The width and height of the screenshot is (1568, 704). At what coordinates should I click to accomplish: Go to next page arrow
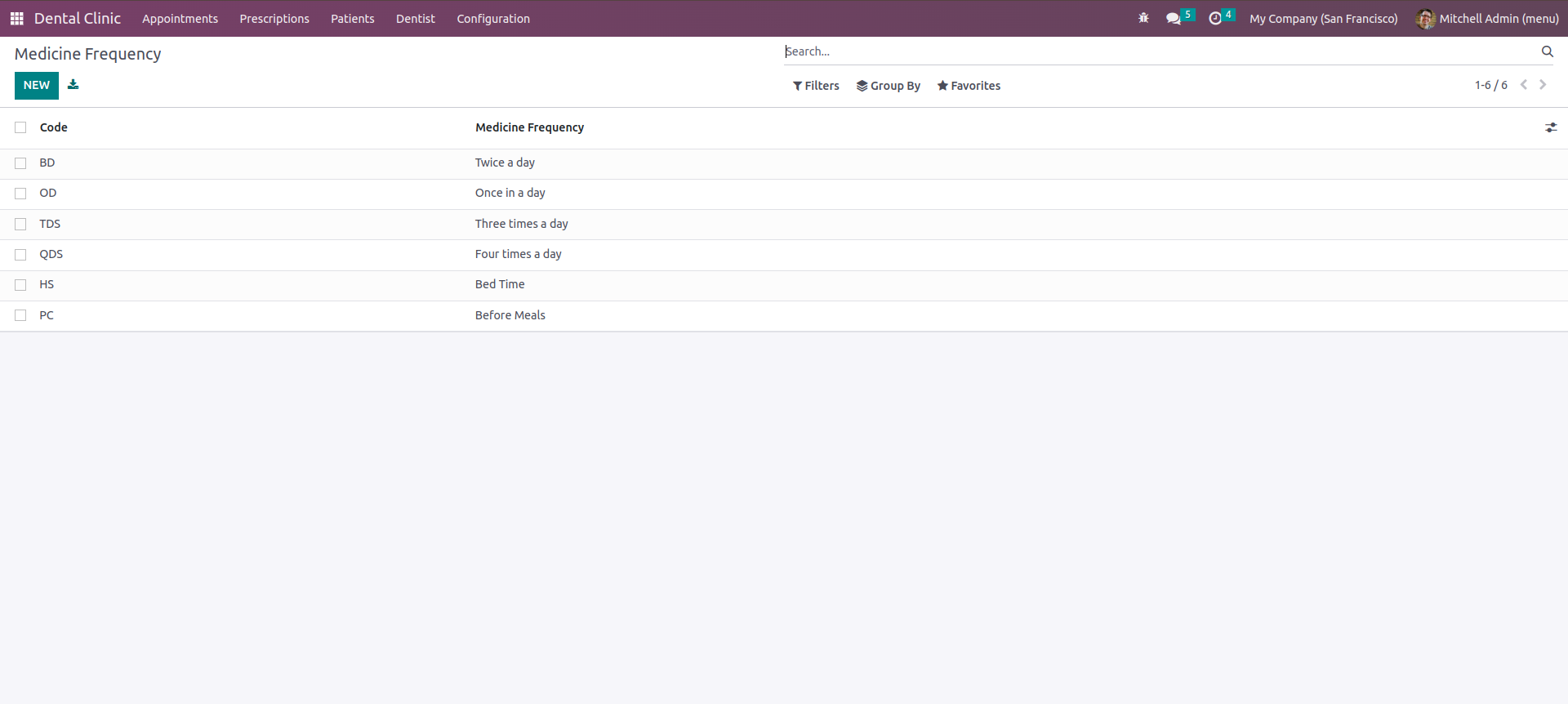coord(1543,85)
